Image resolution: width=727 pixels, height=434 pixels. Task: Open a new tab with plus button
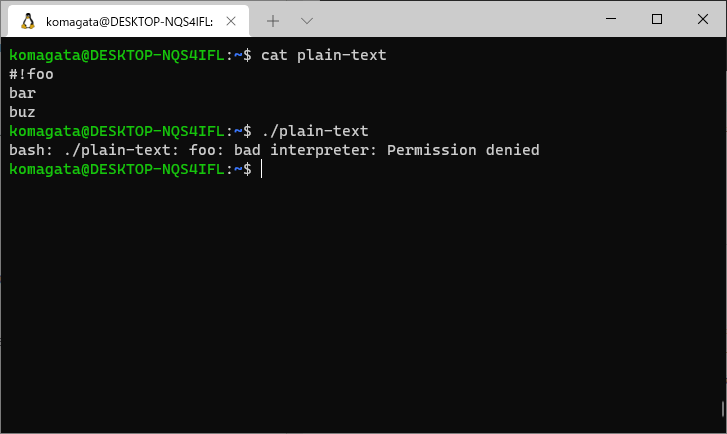pyautogui.click(x=273, y=21)
